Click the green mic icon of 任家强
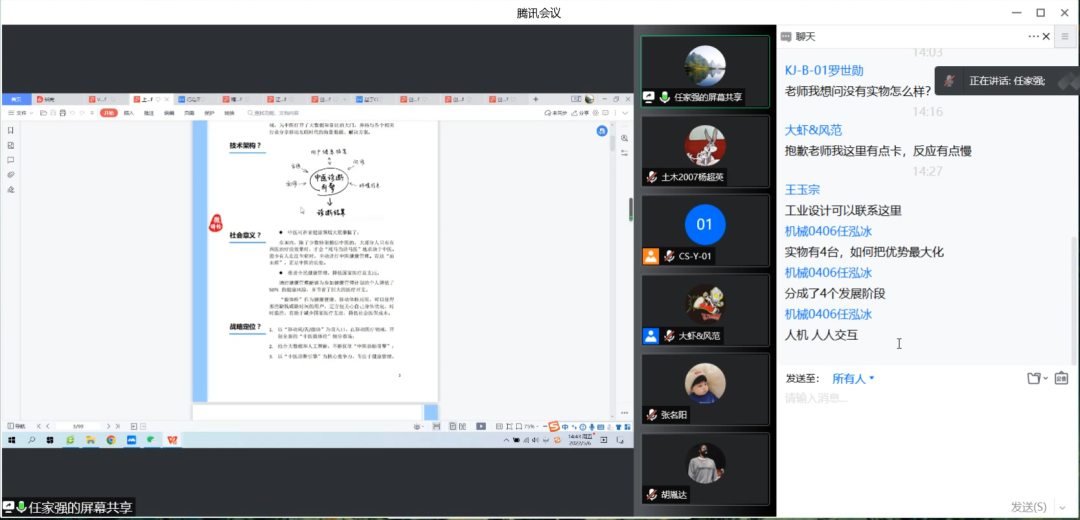The image size is (1080, 520). click(x=665, y=97)
